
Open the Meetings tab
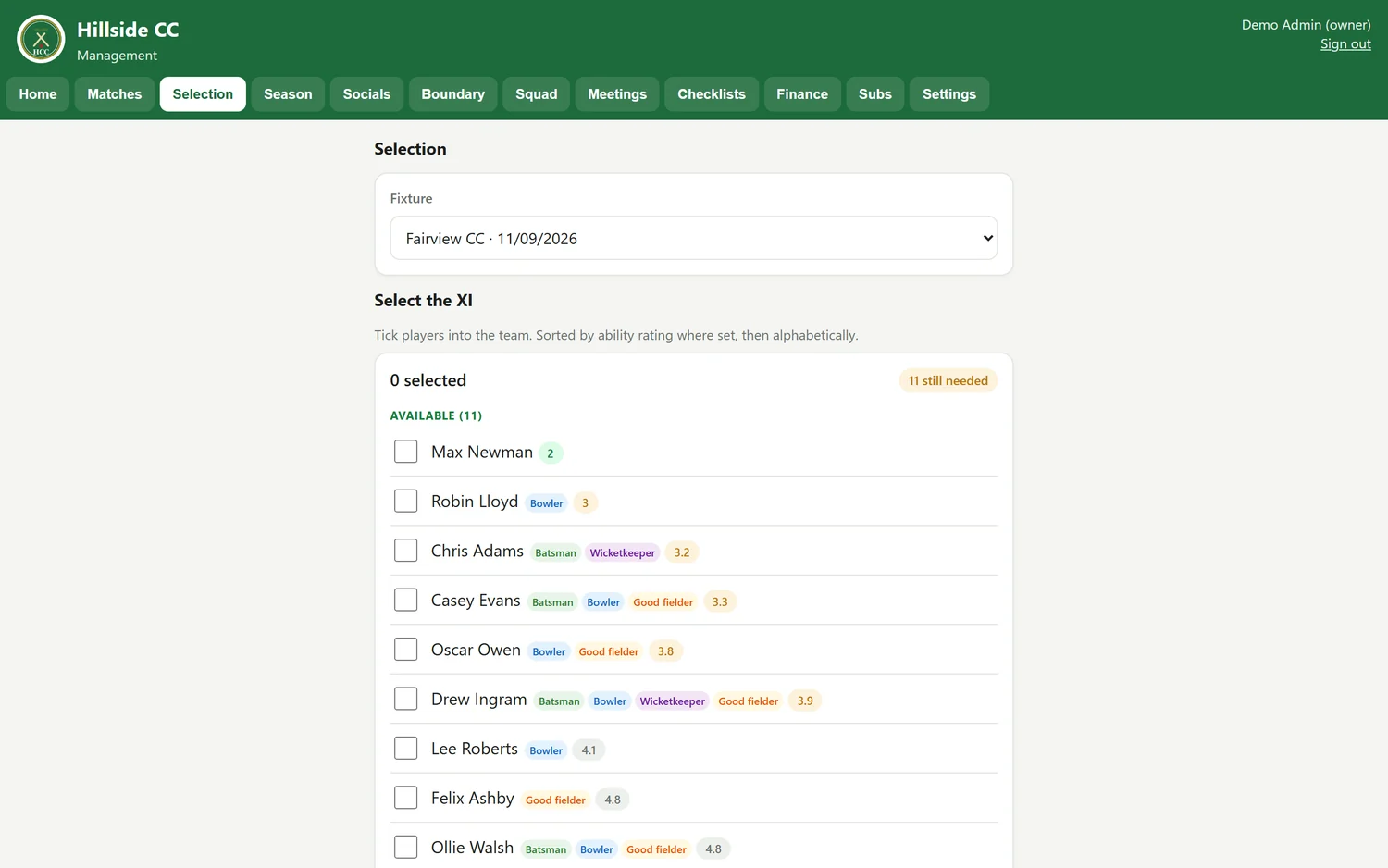[617, 94]
